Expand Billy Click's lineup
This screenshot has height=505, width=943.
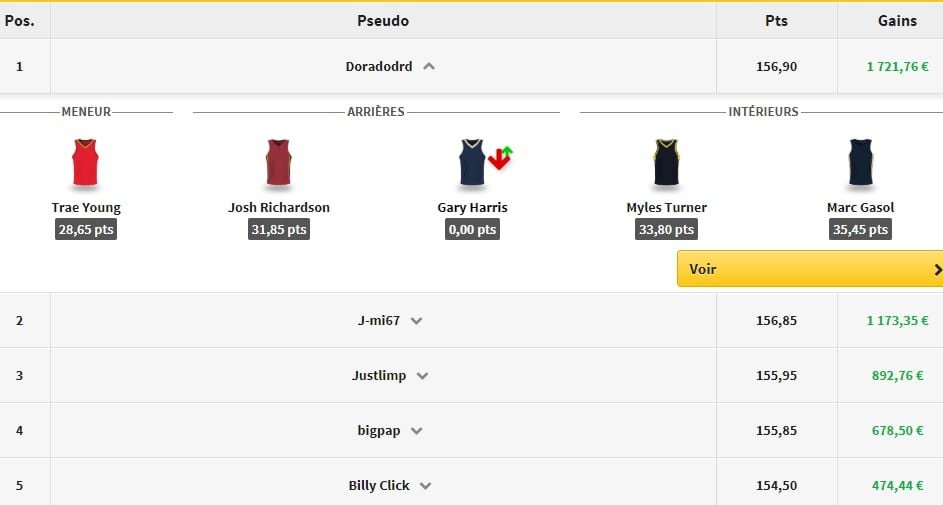(426, 486)
